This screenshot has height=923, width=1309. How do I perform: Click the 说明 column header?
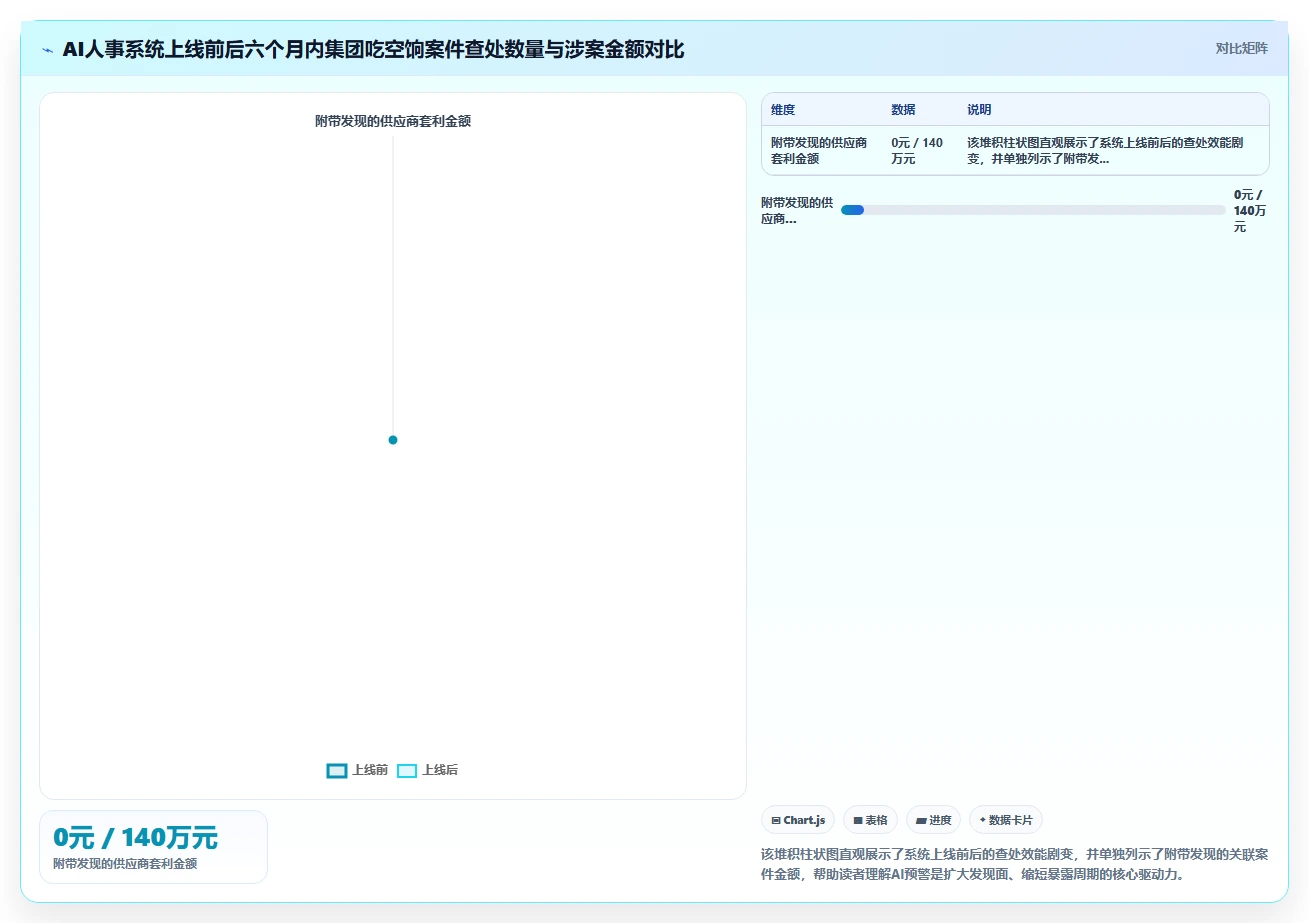[x=979, y=110]
